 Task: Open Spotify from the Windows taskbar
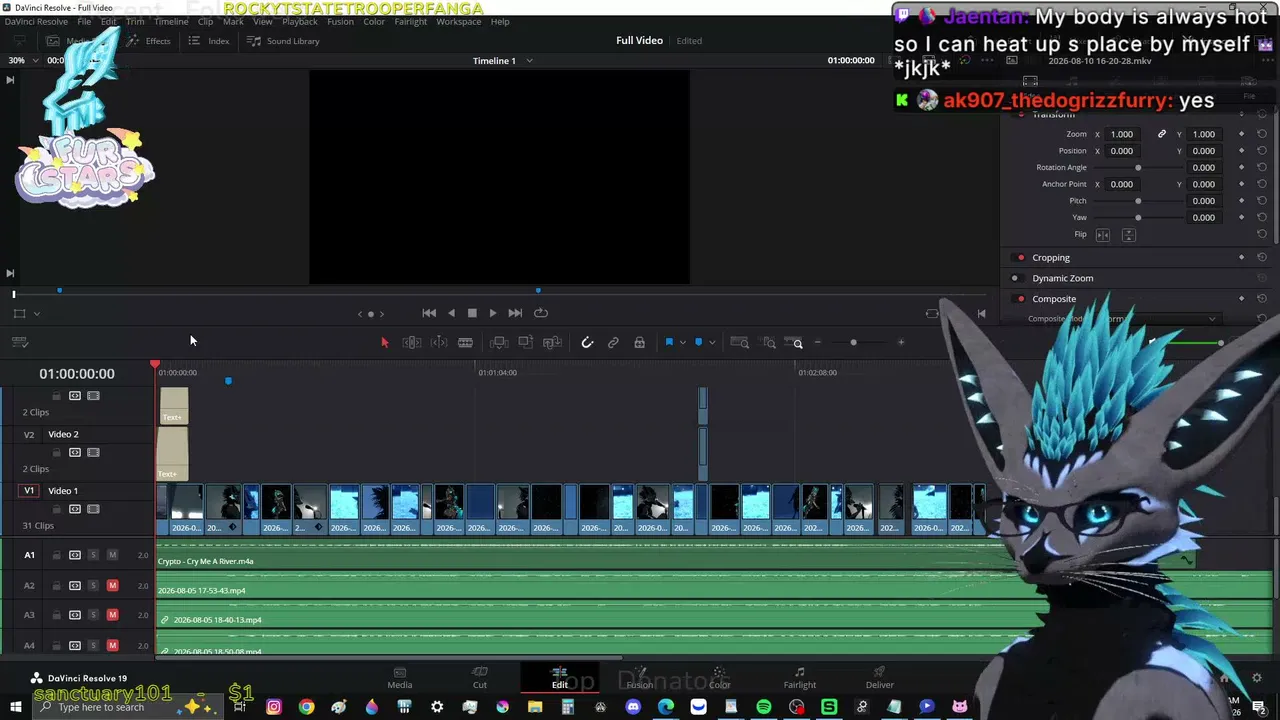click(x=764, y=707)
